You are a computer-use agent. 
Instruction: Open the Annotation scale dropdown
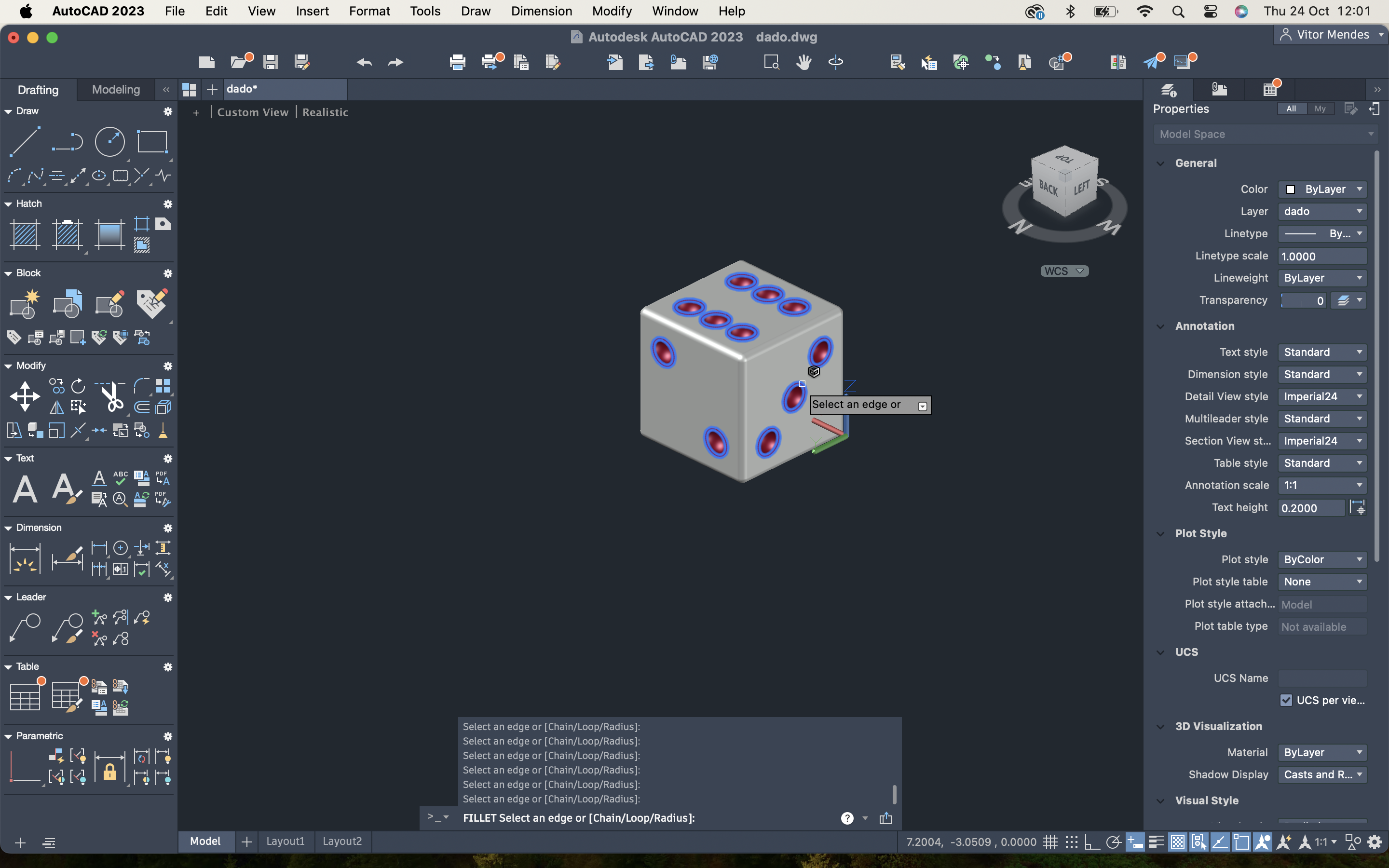(1322, 485)
